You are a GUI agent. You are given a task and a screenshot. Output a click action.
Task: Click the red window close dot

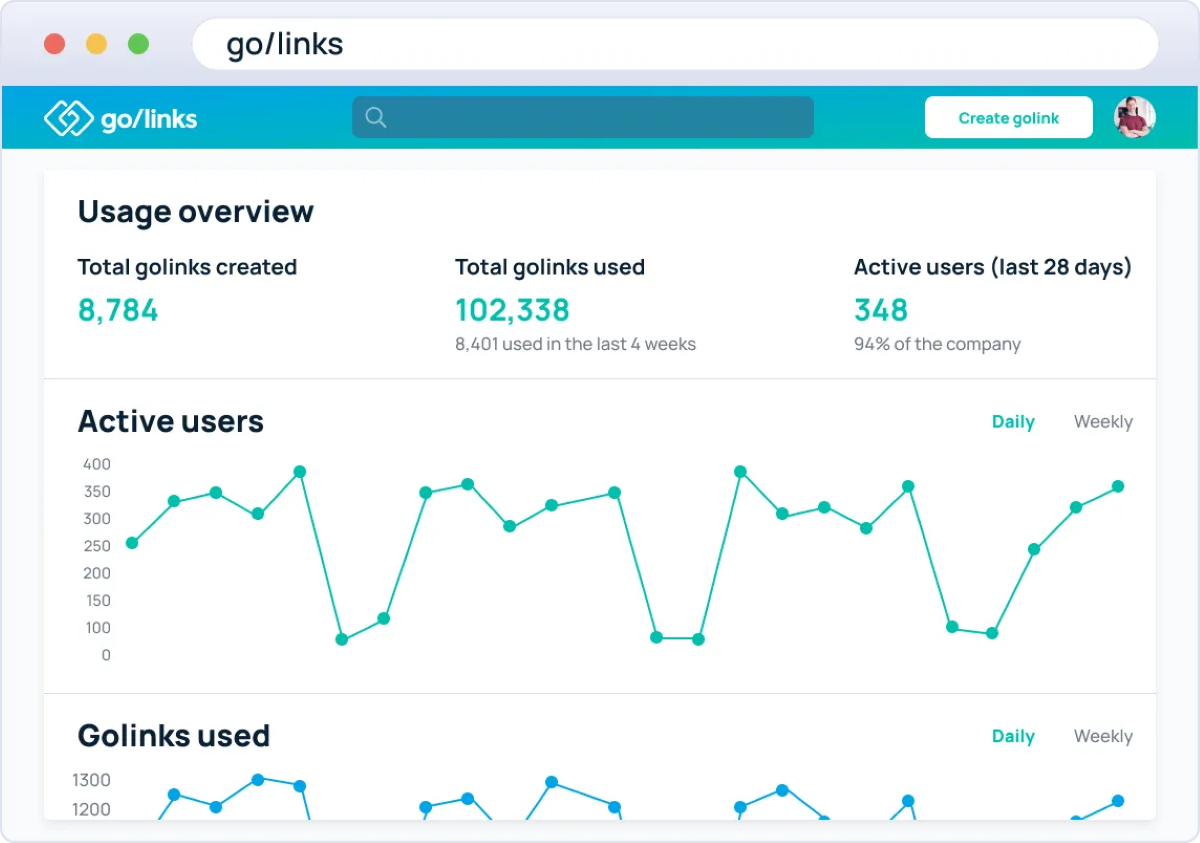click(55, 44)
